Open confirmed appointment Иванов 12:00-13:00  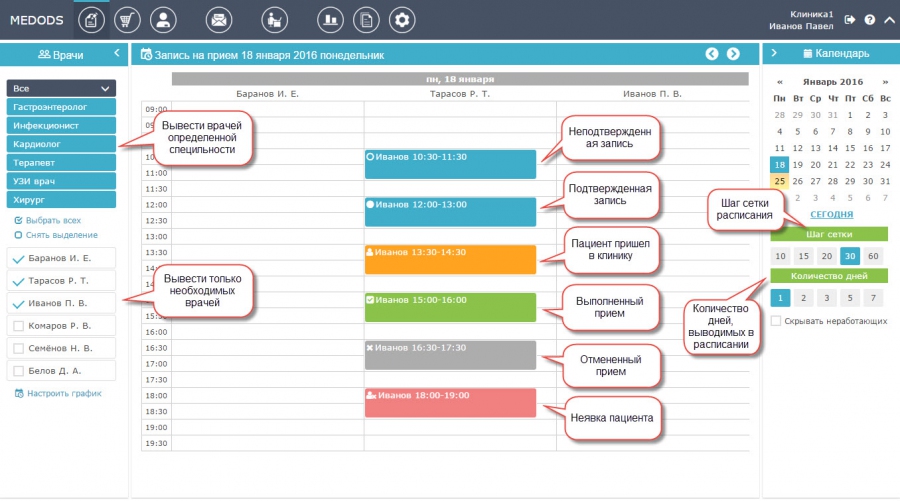[x=450, y=212]
